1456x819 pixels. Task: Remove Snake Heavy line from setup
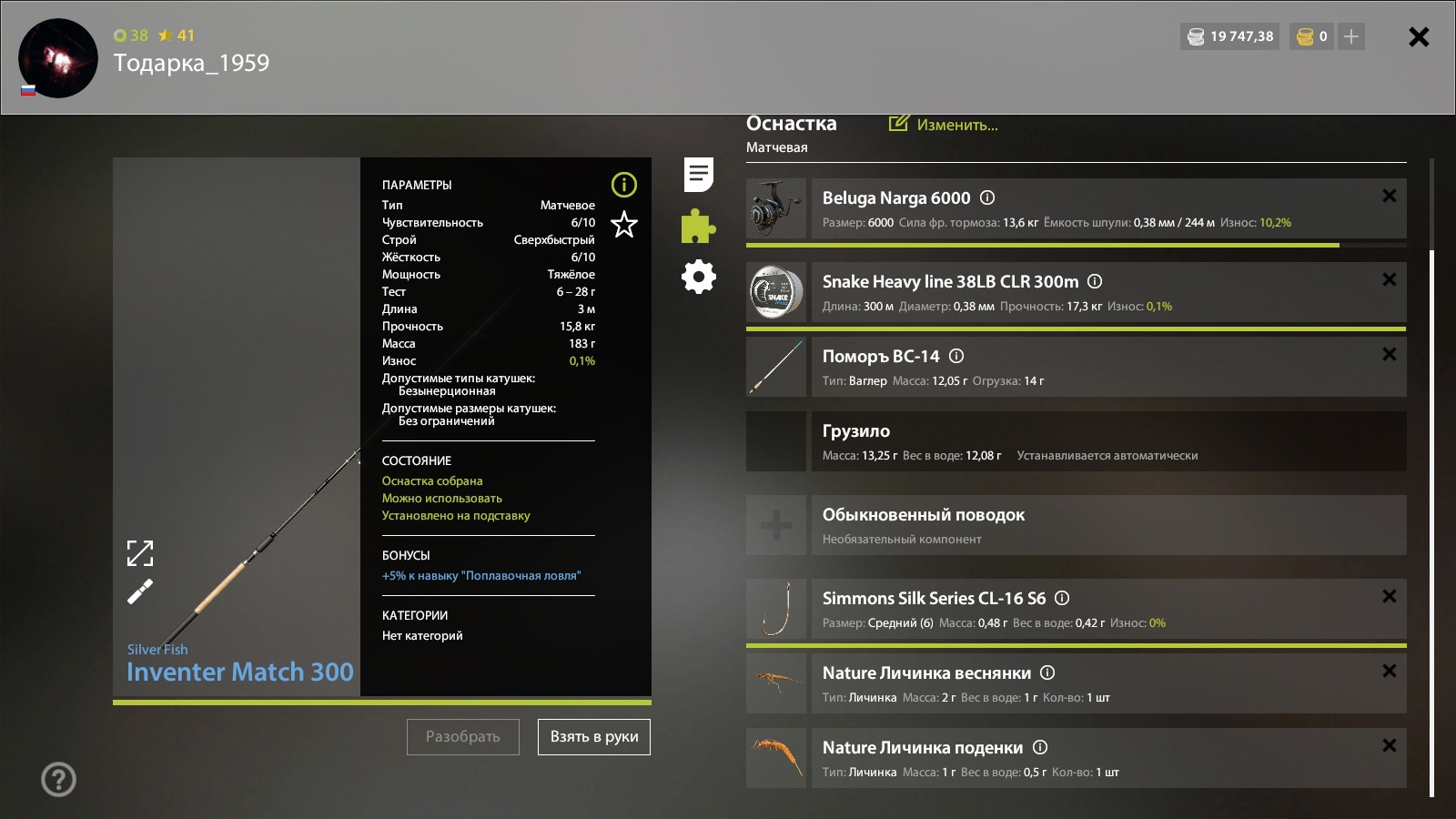click(x=1390, y=279)
